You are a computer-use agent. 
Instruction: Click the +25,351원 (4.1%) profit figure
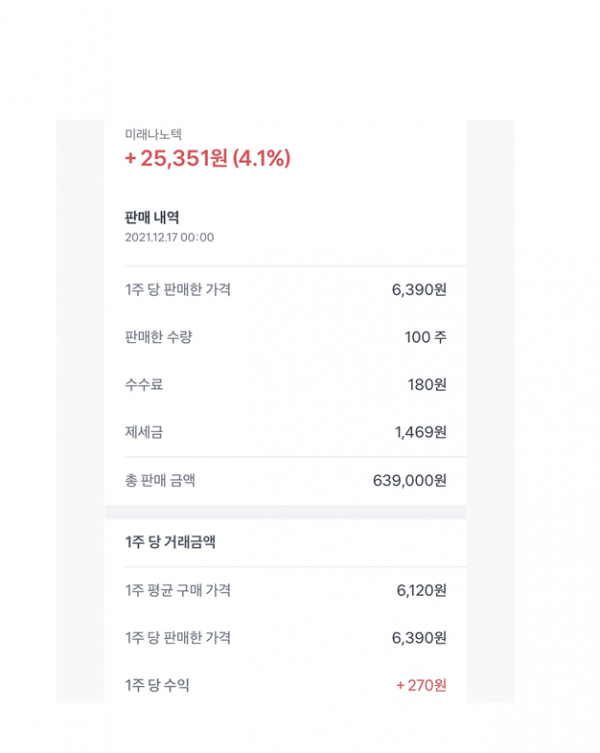click(207, 158)
